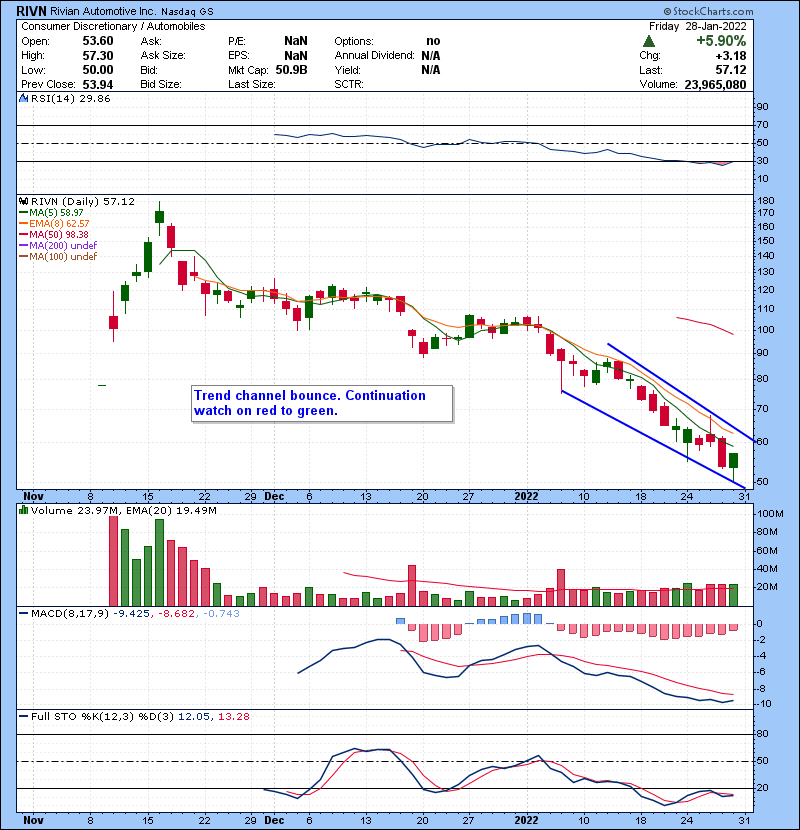The image size is (800, 830).
Task: Click the Annual Dividend N/A value
Action: (x=430, y=56)
